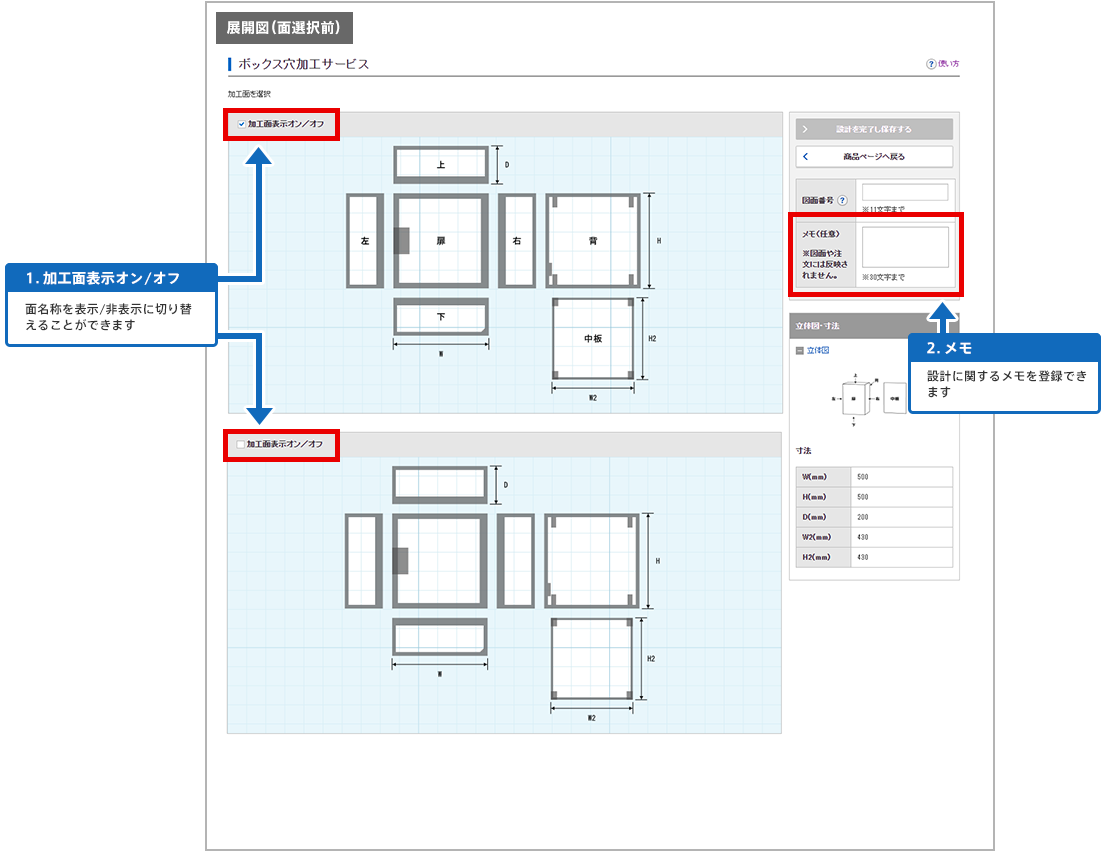Click the 設計を完了し保存する button
Image resolution: width=1102 pixels, height=851 pixels.
(x=874, y=129)
